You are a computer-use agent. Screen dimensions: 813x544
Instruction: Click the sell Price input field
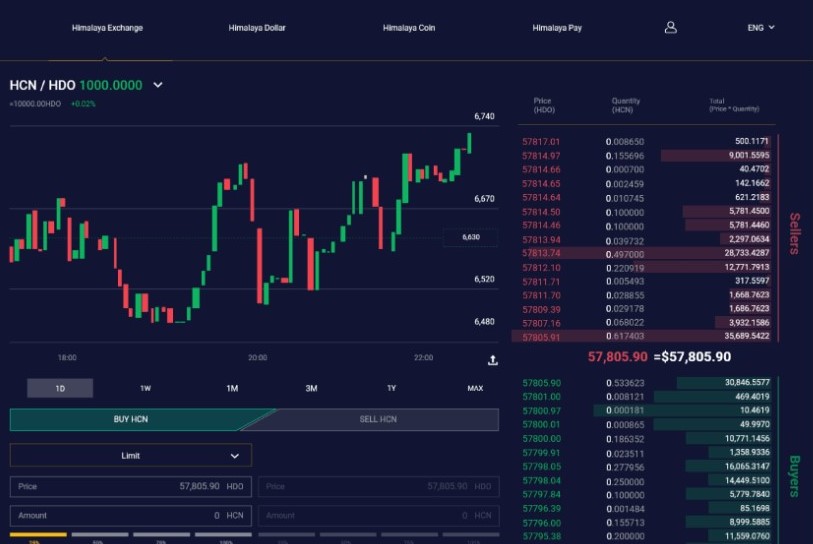pos(379,486)
